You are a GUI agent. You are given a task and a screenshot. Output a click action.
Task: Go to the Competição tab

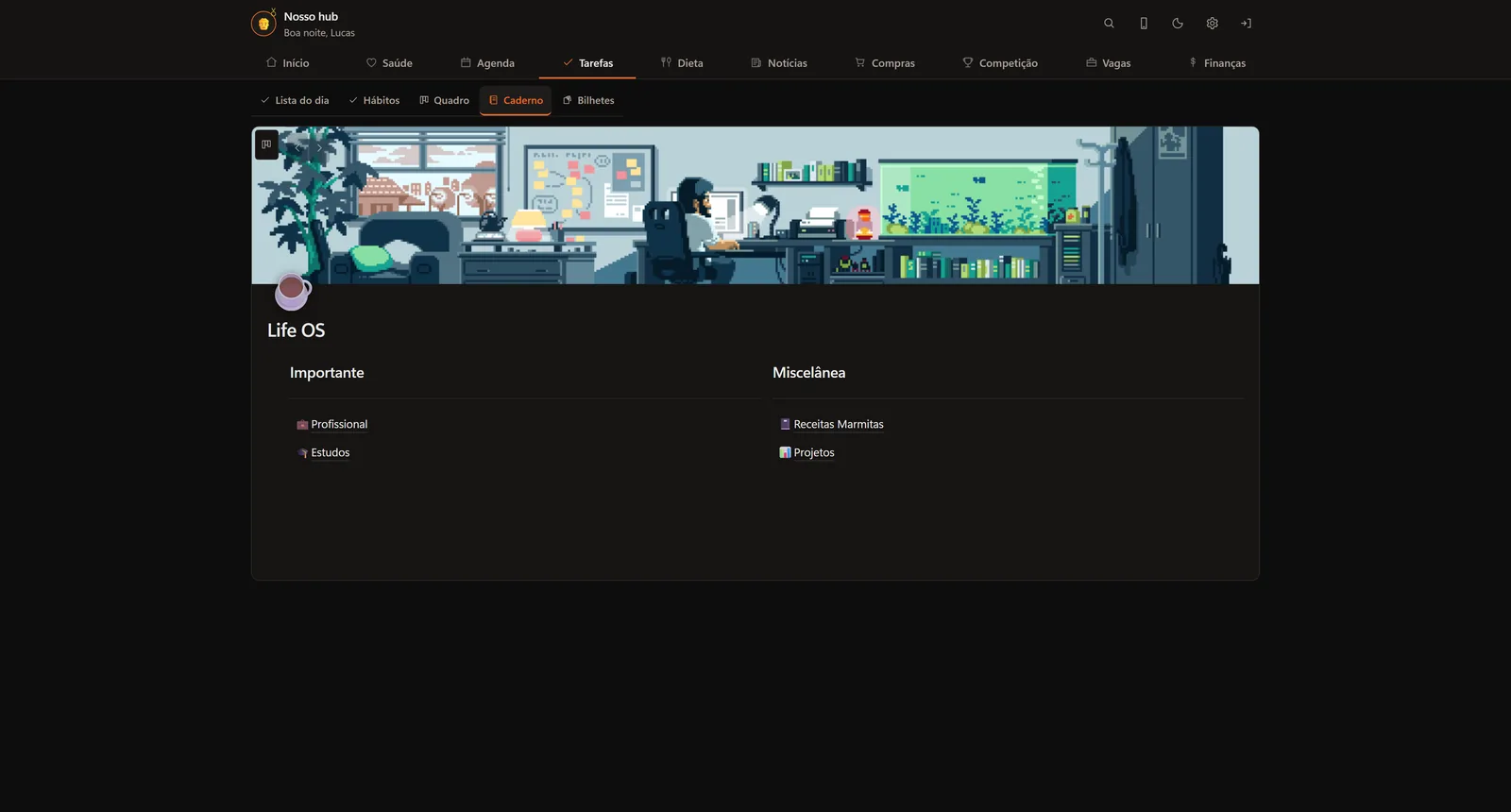coord(1000,63)
